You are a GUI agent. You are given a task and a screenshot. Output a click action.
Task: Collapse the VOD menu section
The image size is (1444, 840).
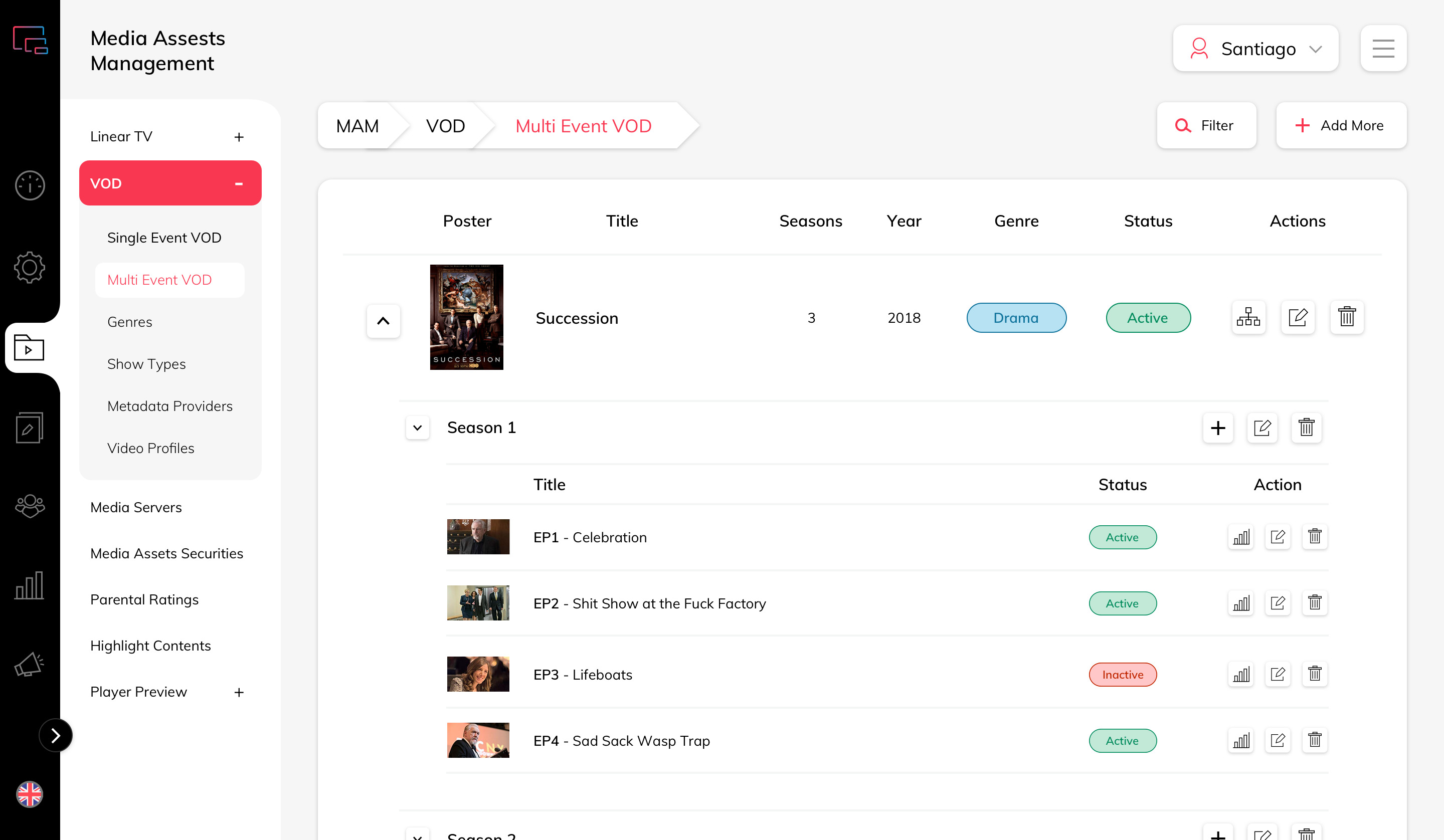[x=239, y=183]
